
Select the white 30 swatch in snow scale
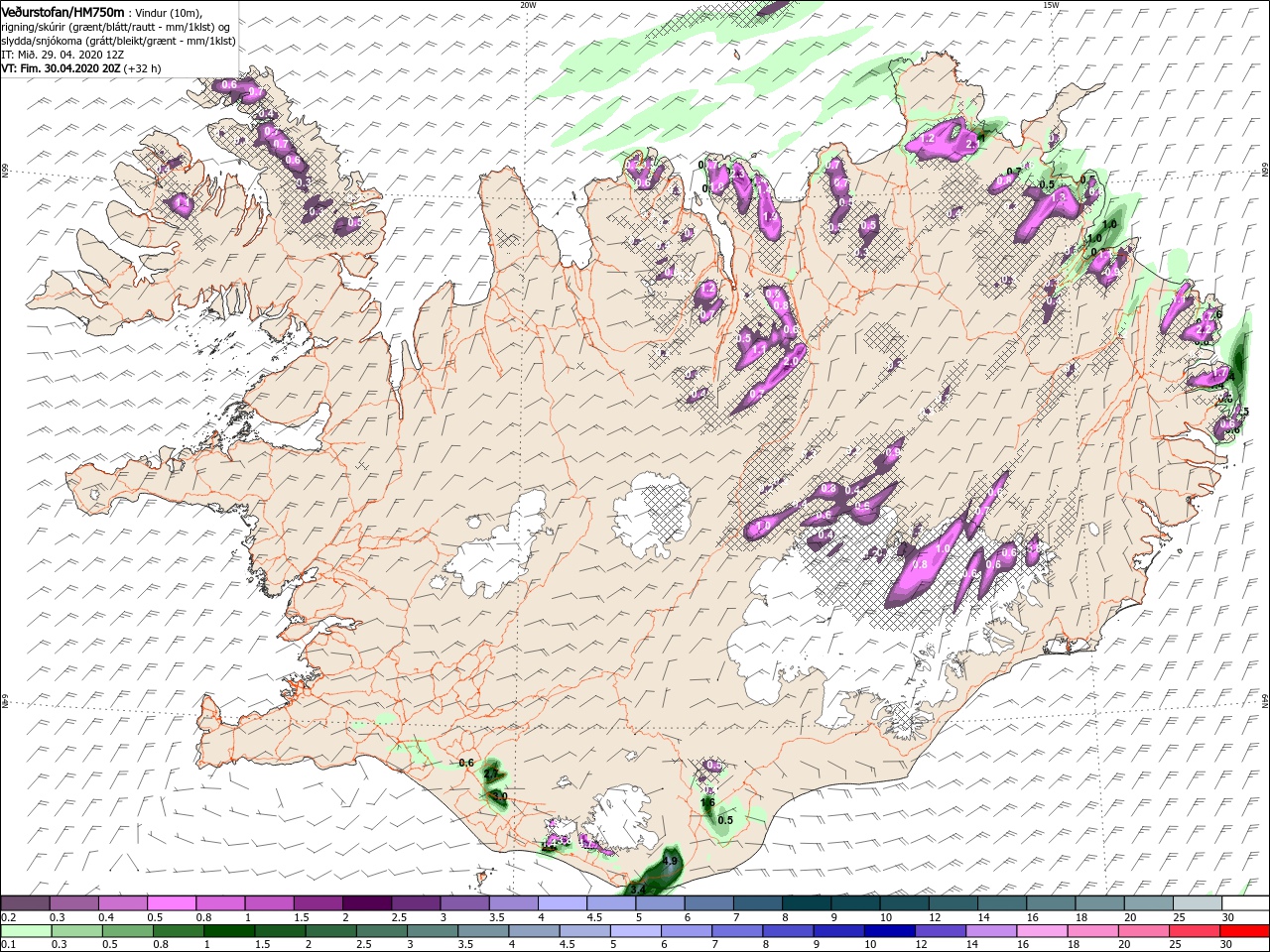coord(1246,903)
